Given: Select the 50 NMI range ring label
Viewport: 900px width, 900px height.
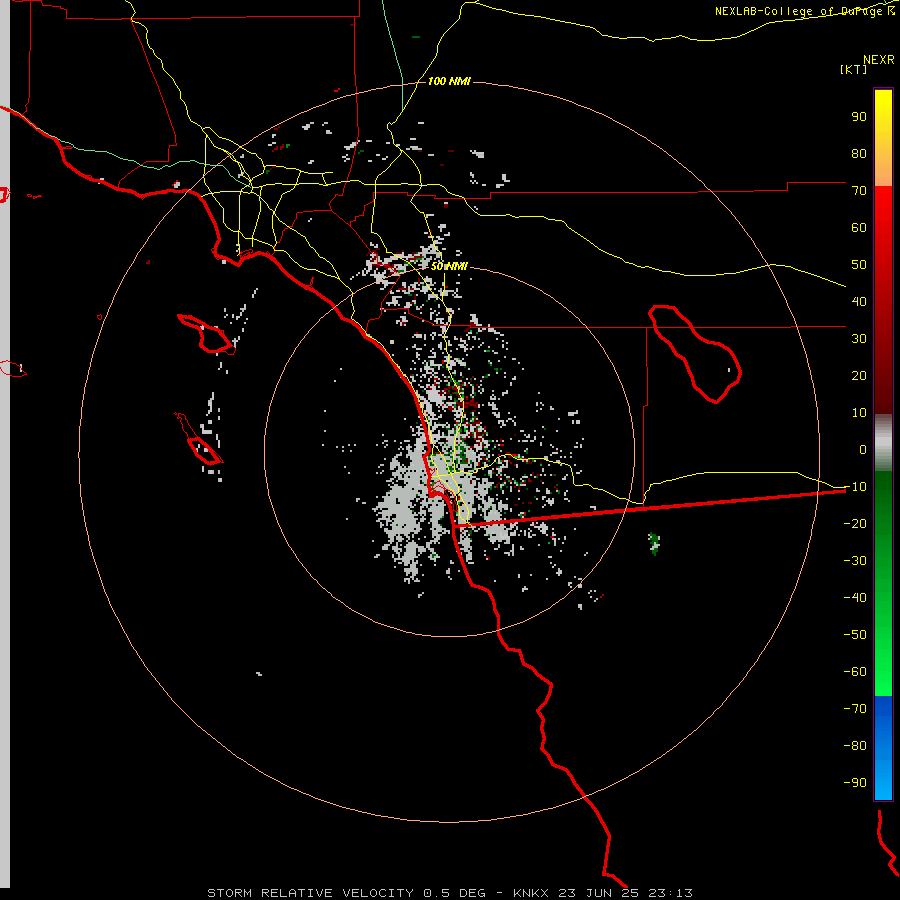Looking at the screenshot, I should pos(449,266).
